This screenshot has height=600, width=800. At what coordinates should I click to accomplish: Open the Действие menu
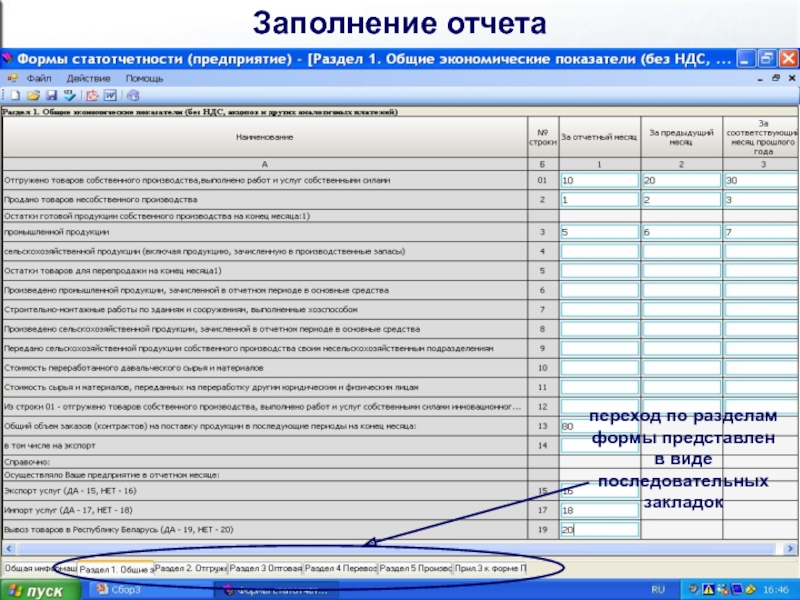click(89, 78)
